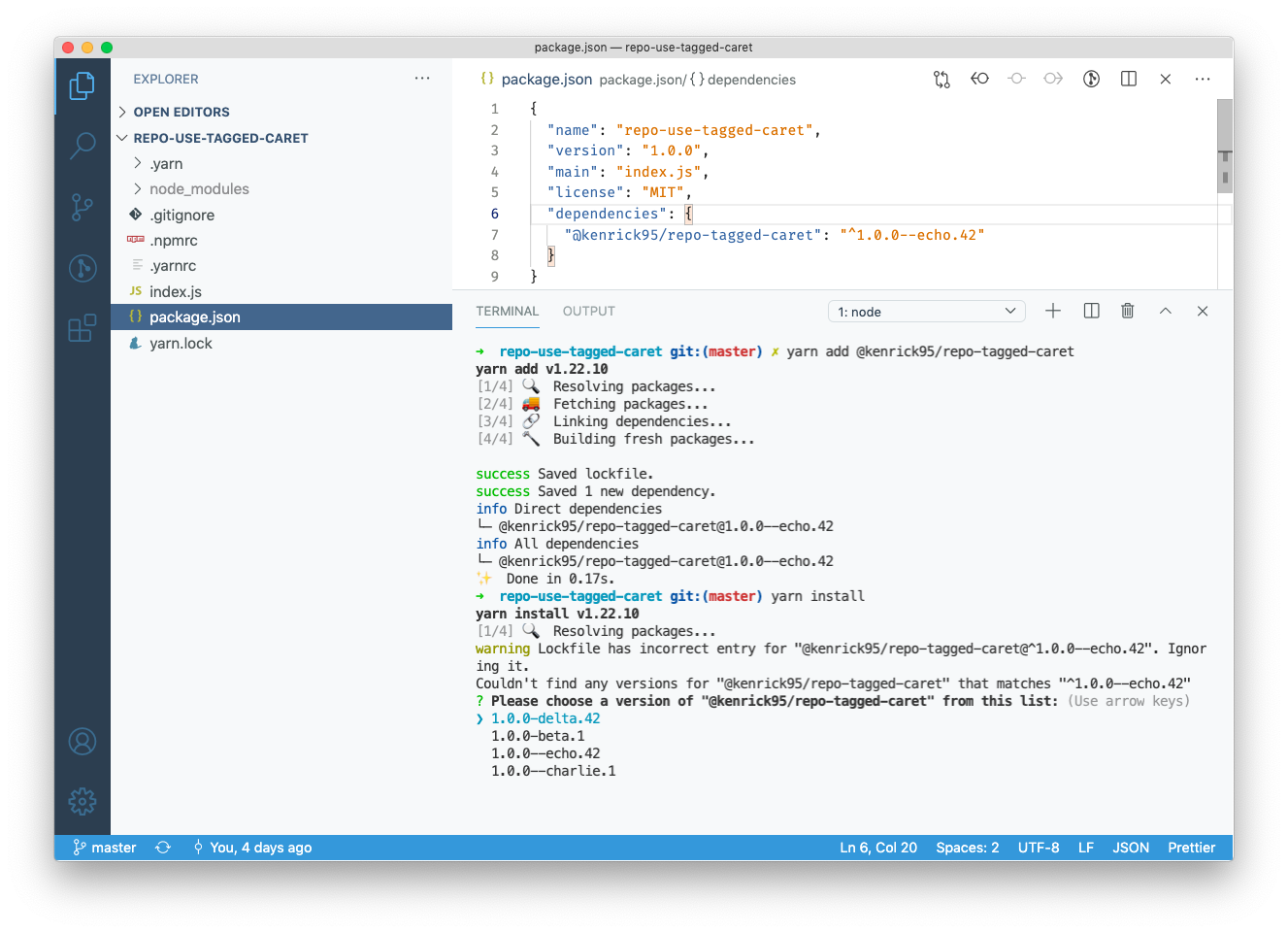Switch to the OUTPUT tab
This screenshot has height=933, width=1288.
[x=588, y=311]
